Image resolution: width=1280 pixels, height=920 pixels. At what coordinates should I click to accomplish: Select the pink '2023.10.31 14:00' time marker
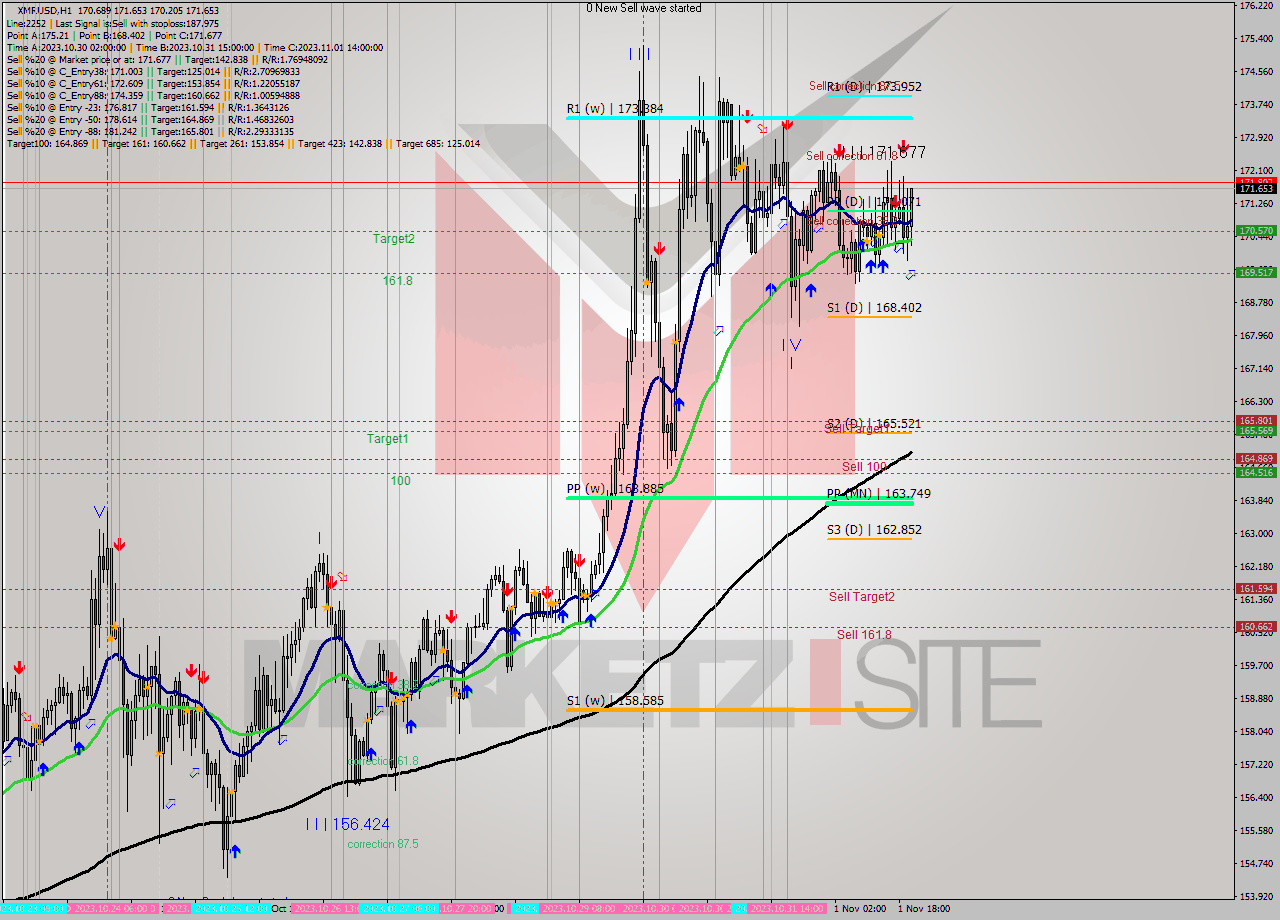pos(786,909)
